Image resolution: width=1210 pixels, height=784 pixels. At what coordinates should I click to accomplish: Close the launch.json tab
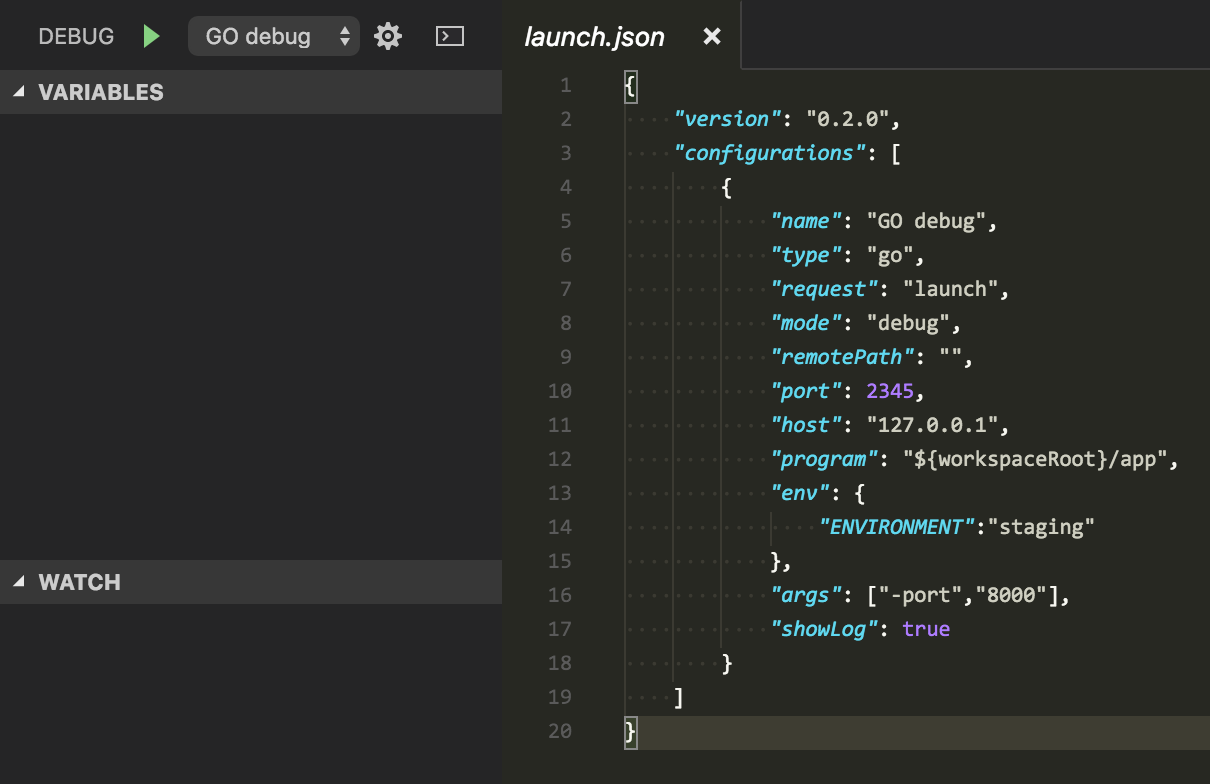[711, 36]
